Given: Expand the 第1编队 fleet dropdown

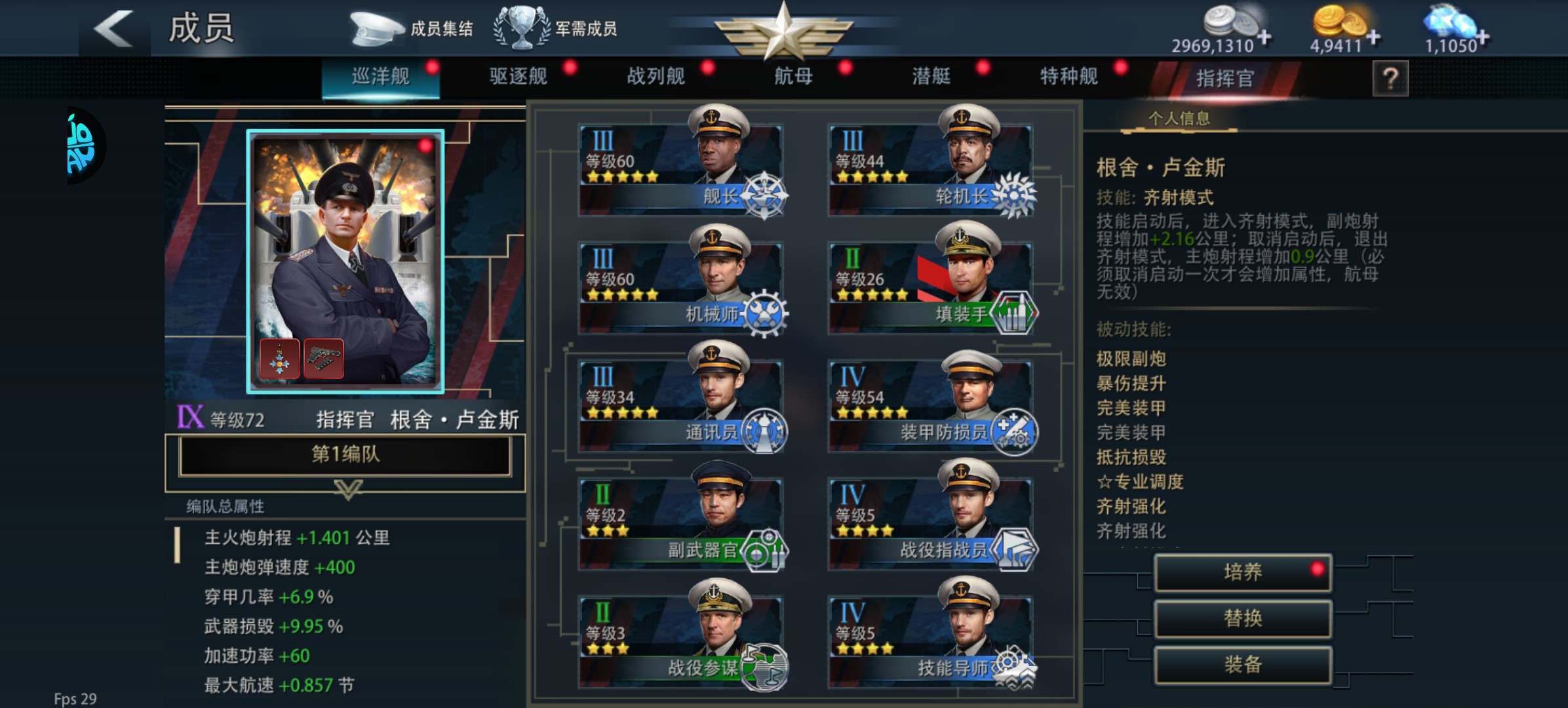Looking at the screenshot, I should click(x=345, y=455).
